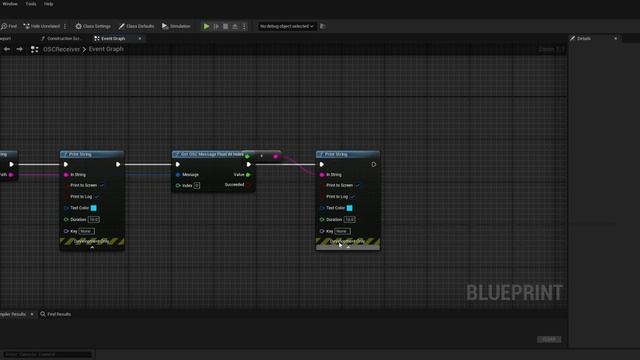Toggle second Print String's Print to Screen

pos(358,185)
